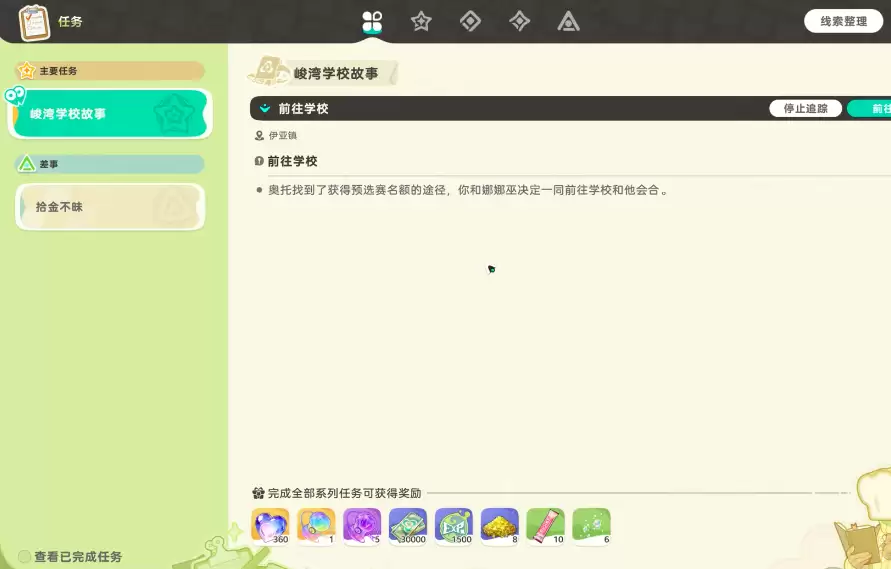891x569 pixels.
Task: Click the quest clipboard icon
Action: [x=34, y=23]
